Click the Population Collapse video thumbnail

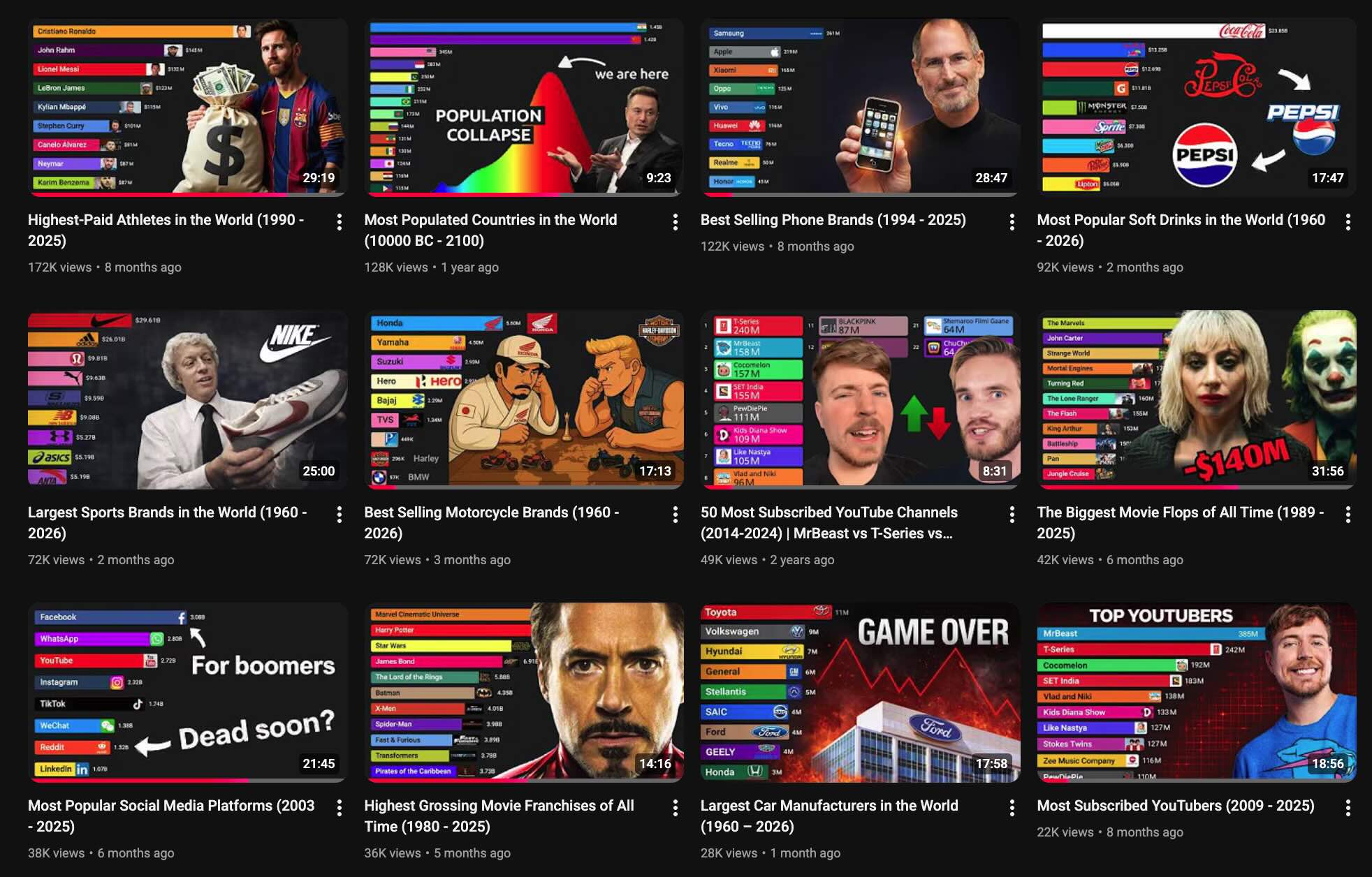coord(524,107)
